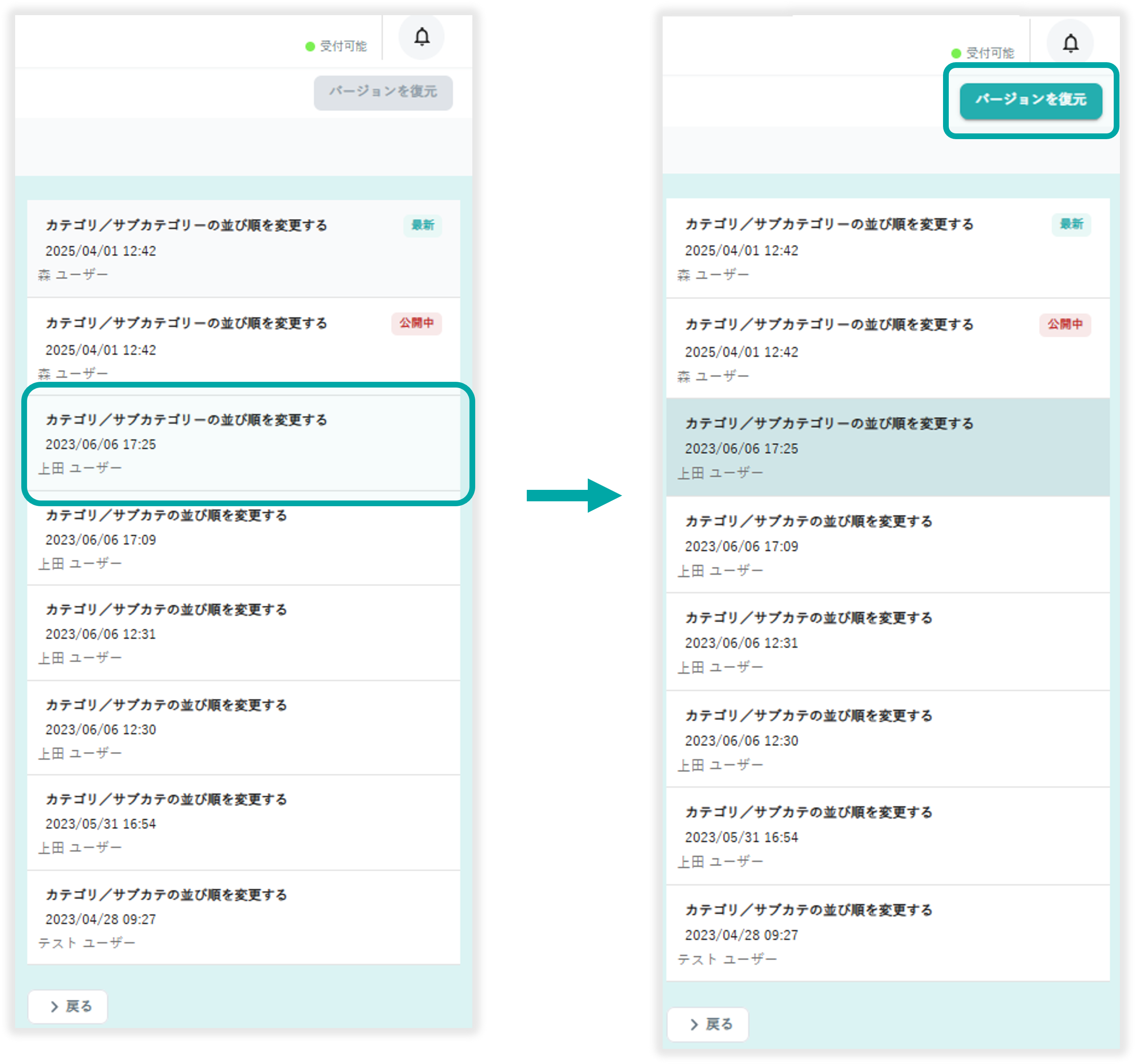Click the notification bell in right panel

(x=1070, y=43)
